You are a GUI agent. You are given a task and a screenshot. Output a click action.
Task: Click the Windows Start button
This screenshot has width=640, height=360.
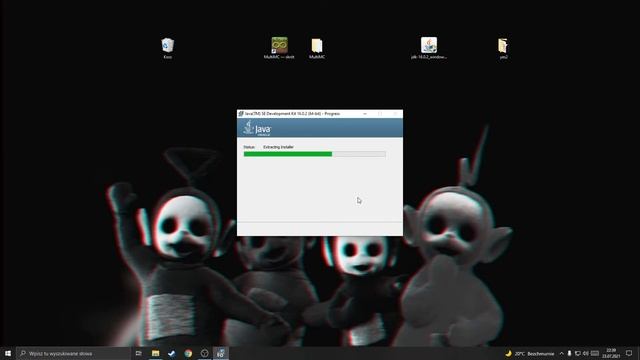(8, 353)
